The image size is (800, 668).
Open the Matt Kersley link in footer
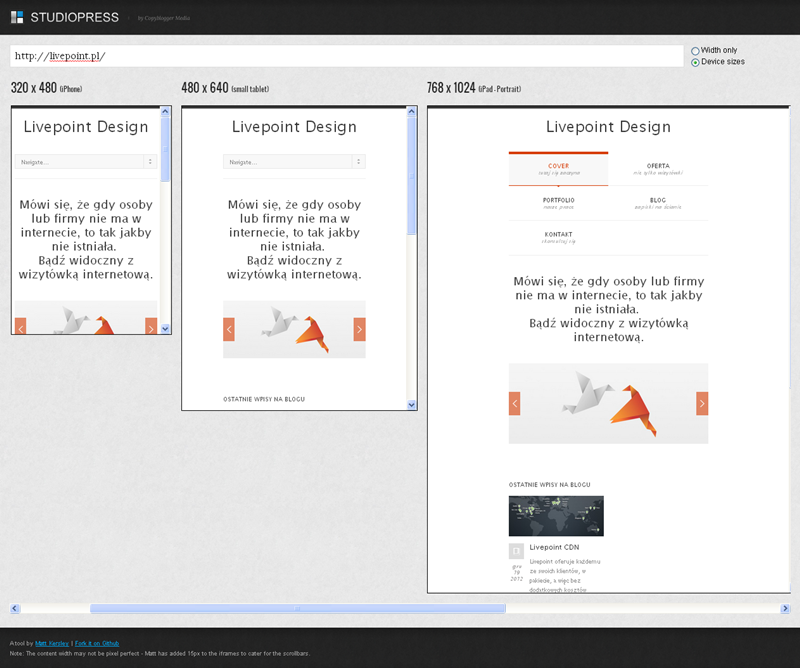click(49, 643)
